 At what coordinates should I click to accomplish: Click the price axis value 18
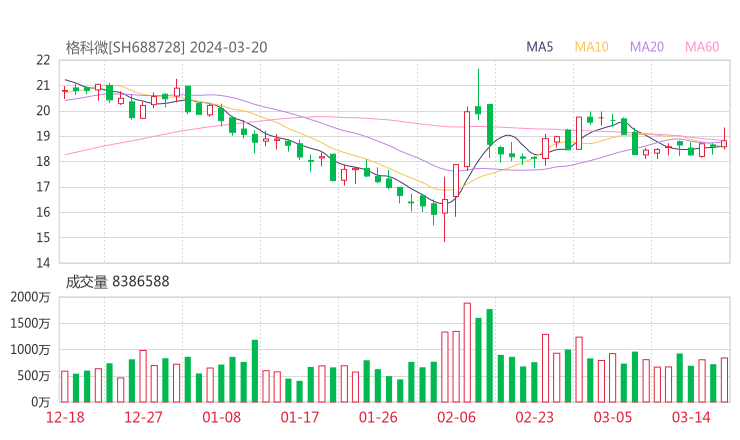(x=43, y=161)
